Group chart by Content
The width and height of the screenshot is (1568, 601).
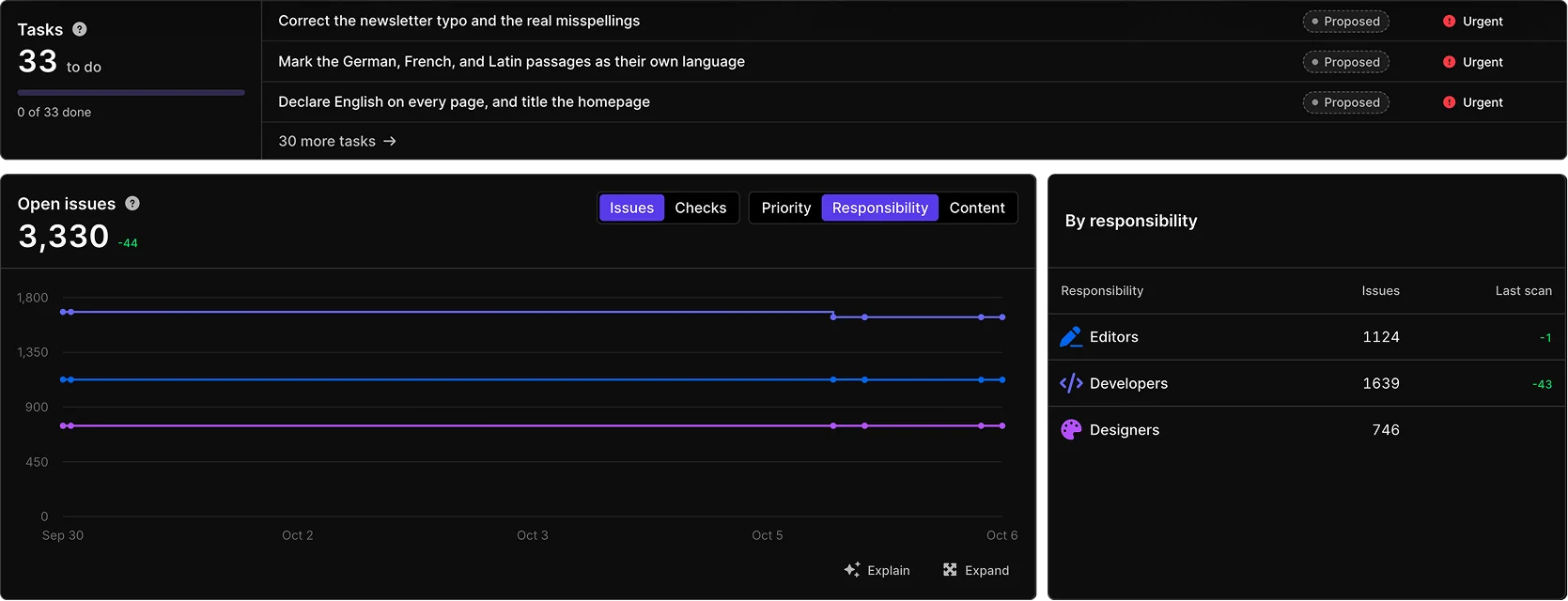click(x=977, y=208)
